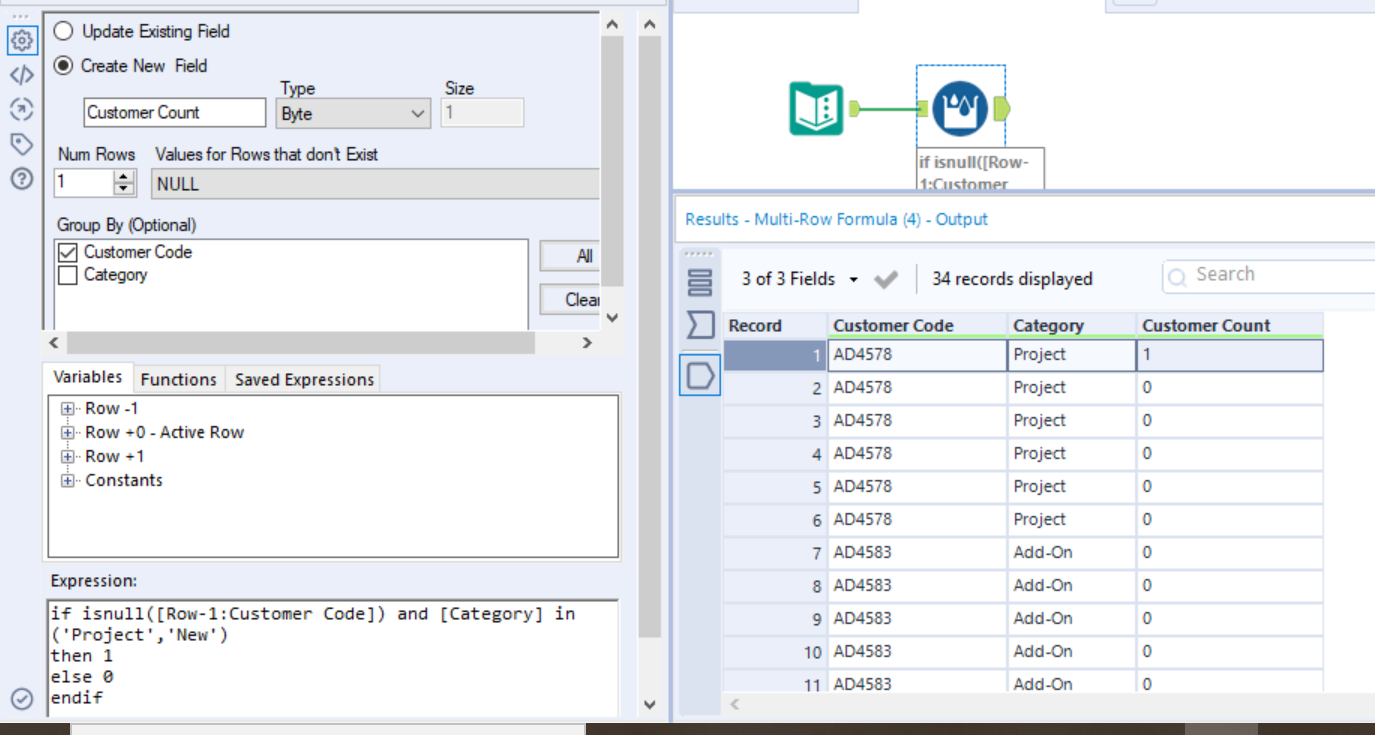This screenshot has width=1375, height=735.
Task: Click the Customer Count column header
Action: tap(1205, 326)
